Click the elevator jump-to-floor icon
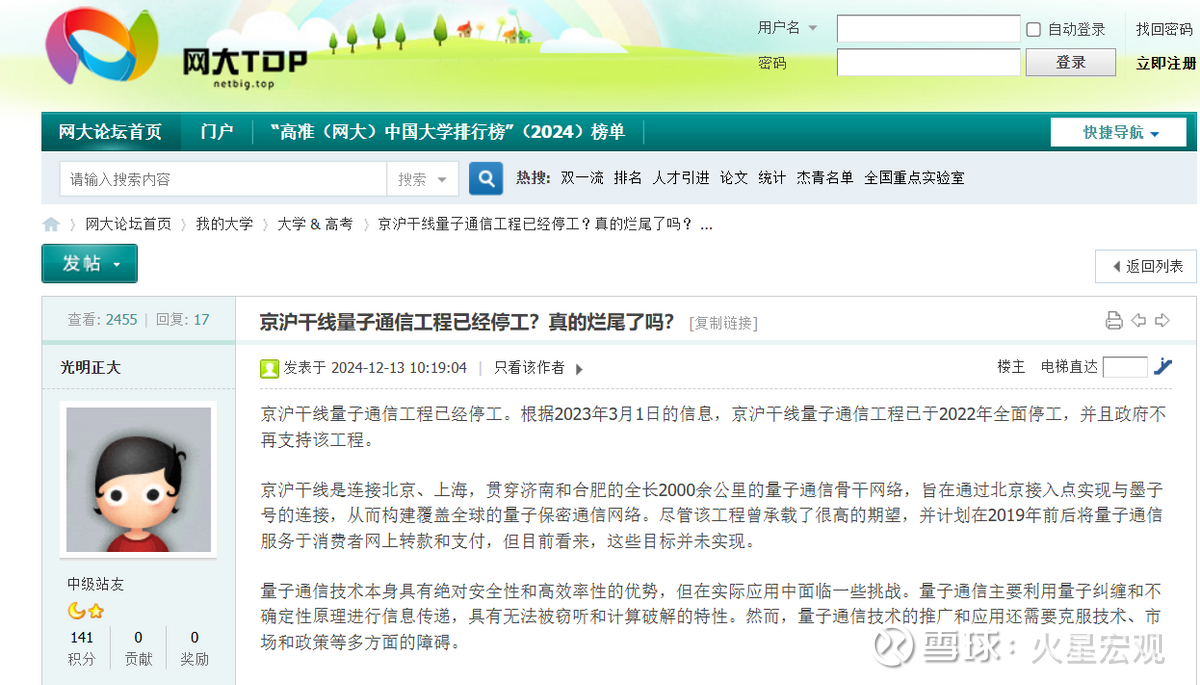Screen dimensions: 1200x685 pos(1162,367)
